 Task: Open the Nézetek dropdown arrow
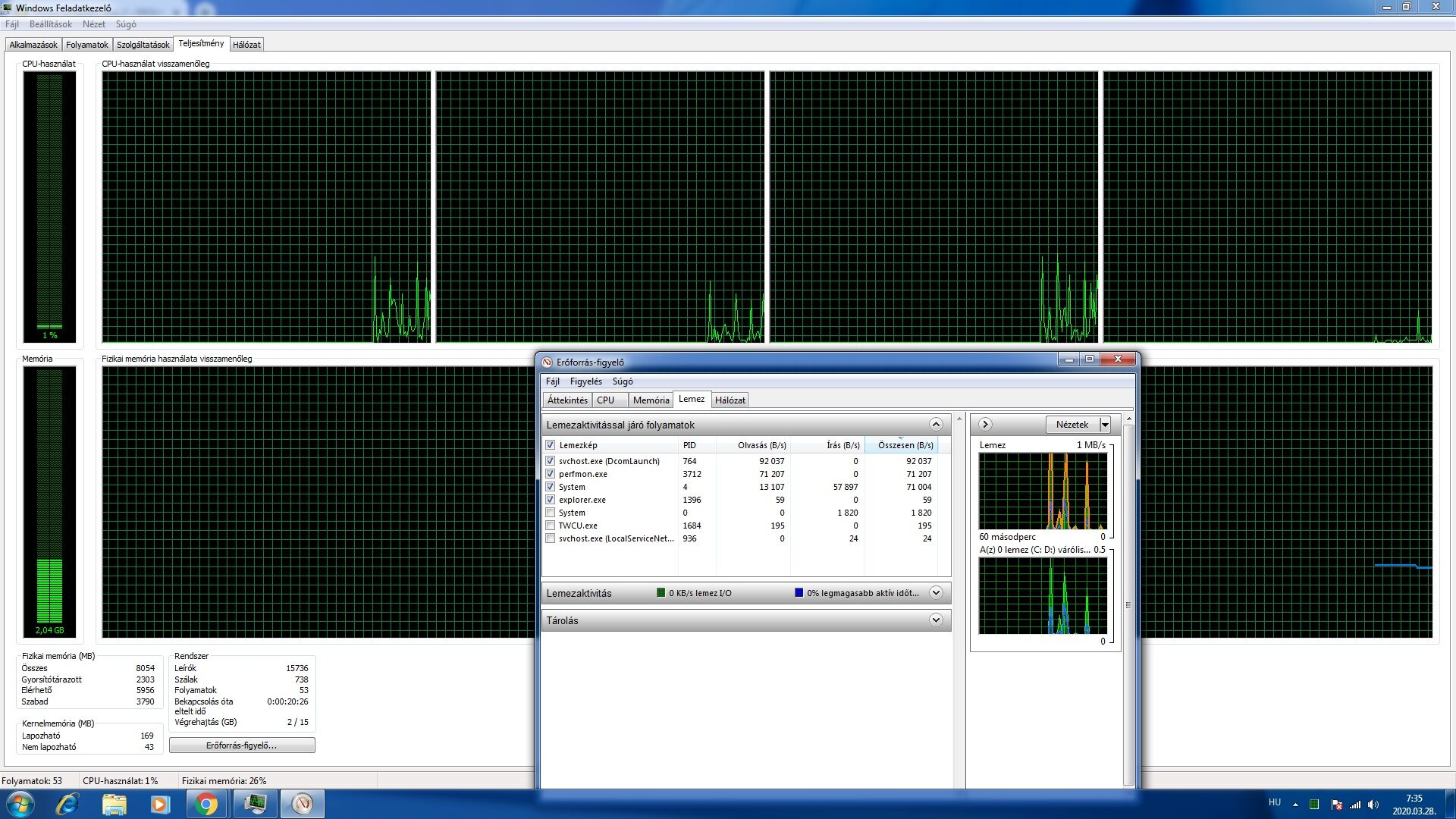tap(1105, 425)
